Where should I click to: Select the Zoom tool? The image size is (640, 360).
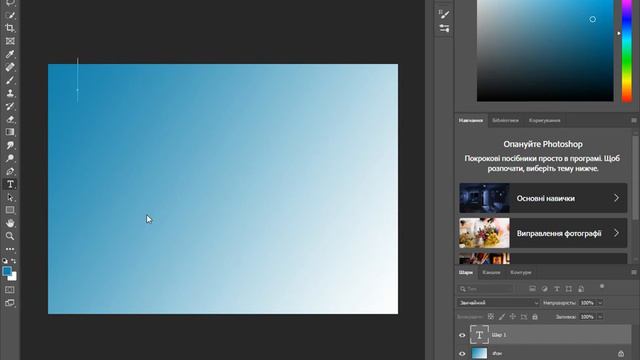coord(10,236)
